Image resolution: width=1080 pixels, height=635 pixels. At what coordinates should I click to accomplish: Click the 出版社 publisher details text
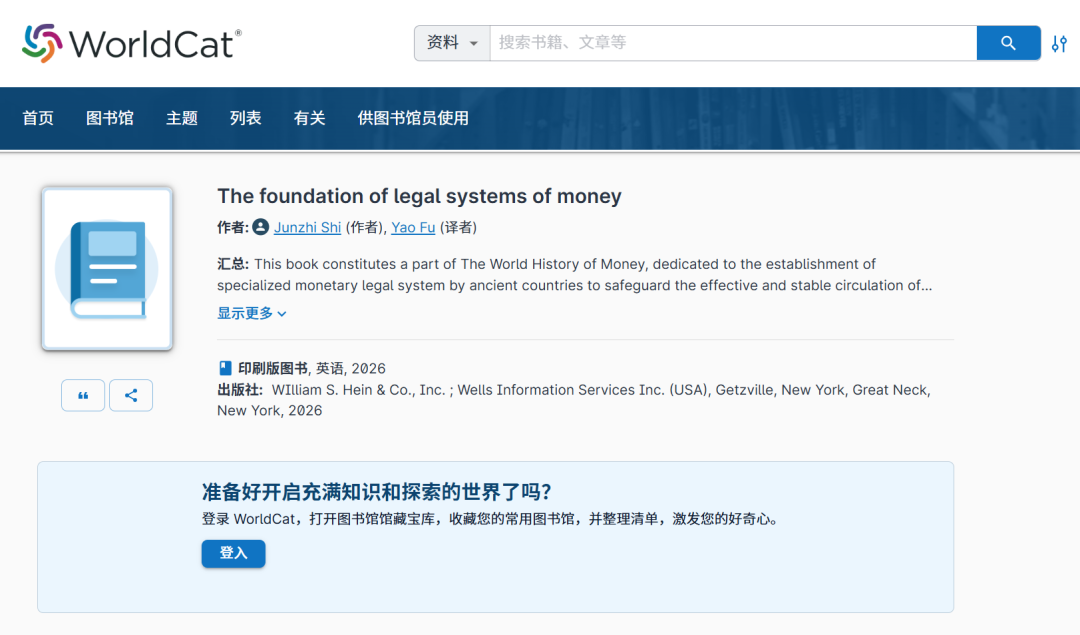point(574,400)
